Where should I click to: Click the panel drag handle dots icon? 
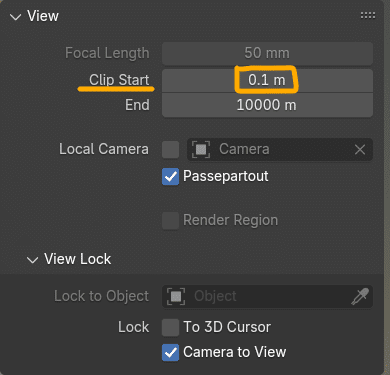pos(368,15)
